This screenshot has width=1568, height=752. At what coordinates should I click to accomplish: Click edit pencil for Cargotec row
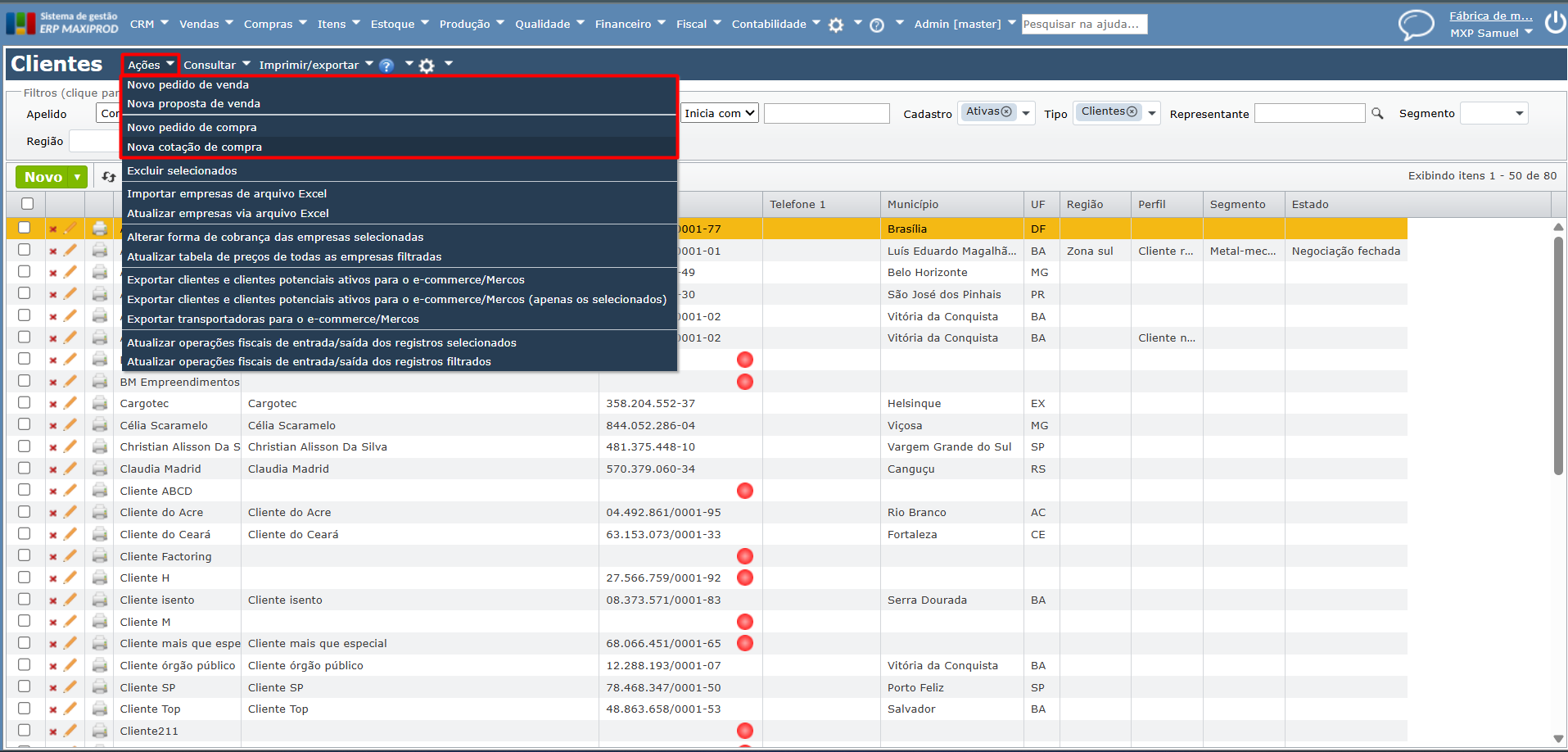70,403
